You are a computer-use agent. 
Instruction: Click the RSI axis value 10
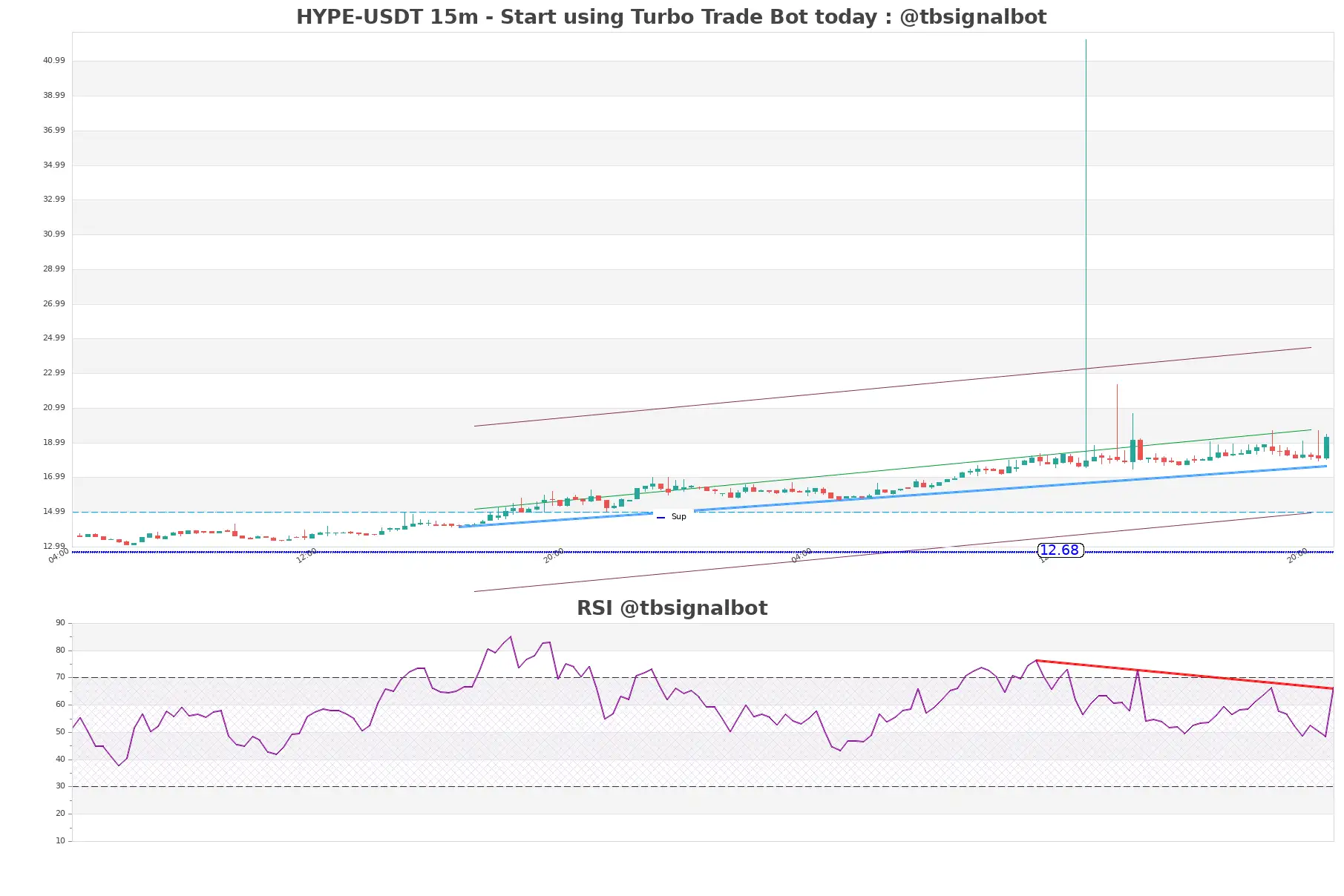tap(60, 841)
